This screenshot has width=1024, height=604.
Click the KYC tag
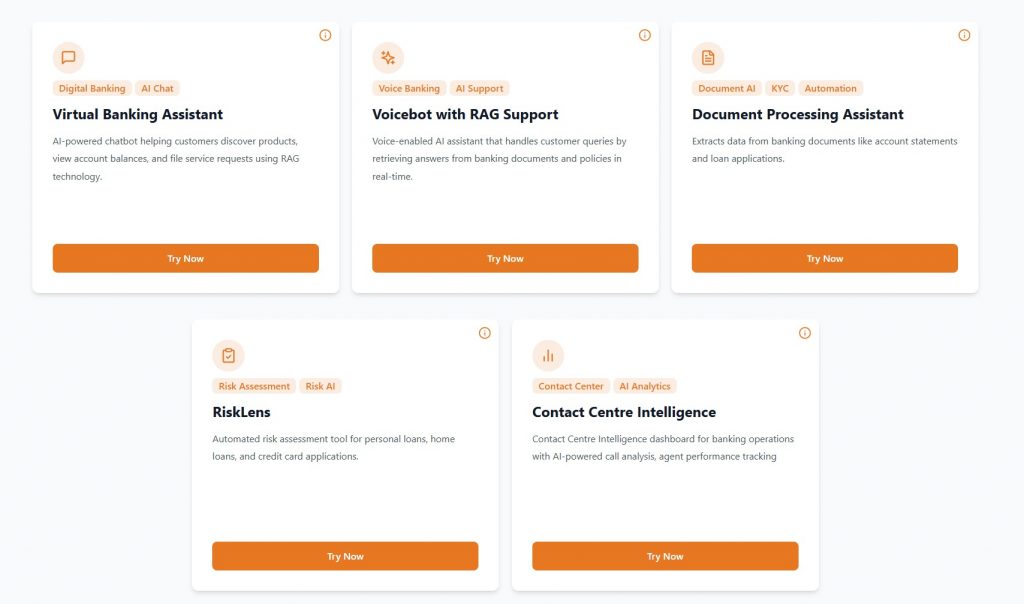pyautogui.click(x=780, y=89)
